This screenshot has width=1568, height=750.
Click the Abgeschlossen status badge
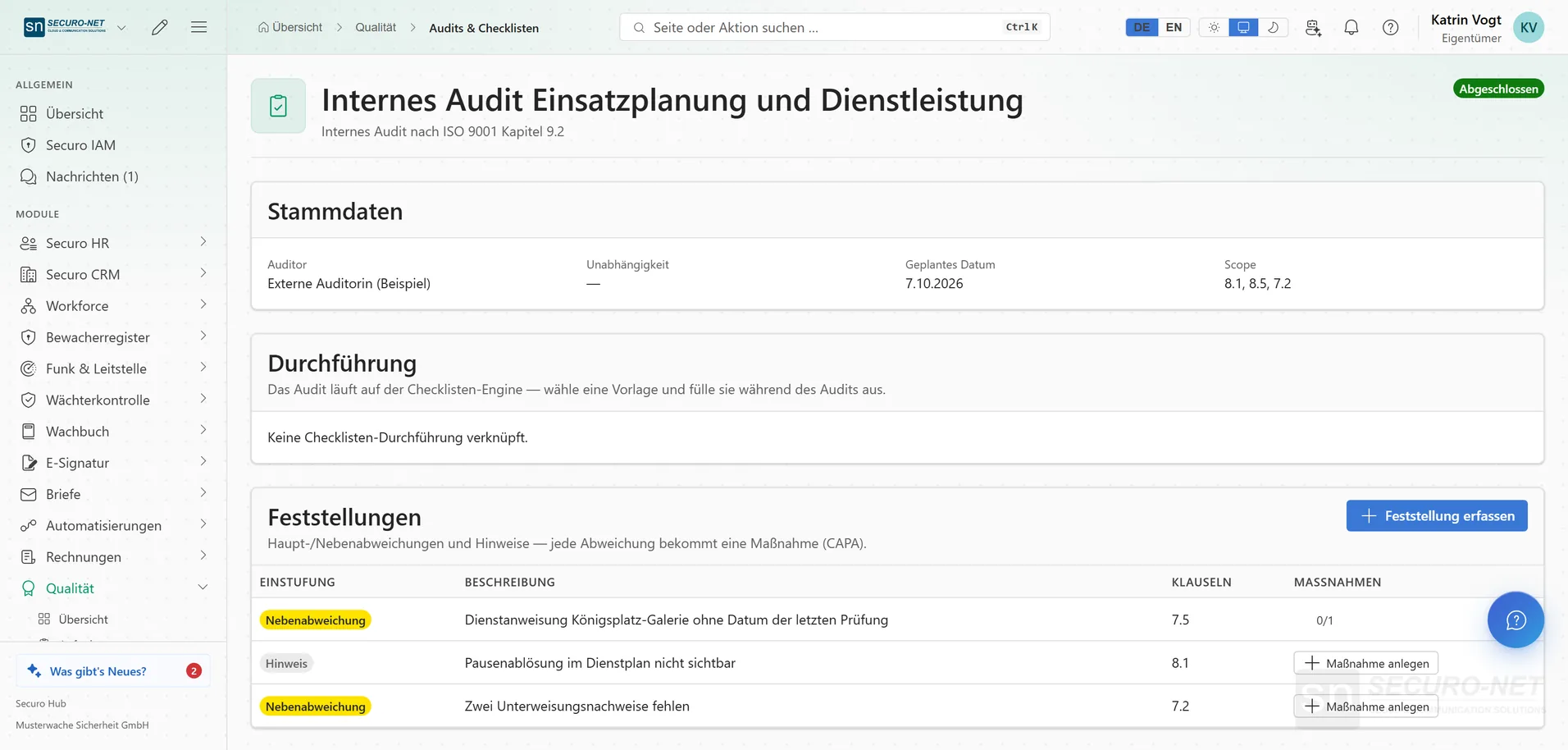click(1498, 89)
